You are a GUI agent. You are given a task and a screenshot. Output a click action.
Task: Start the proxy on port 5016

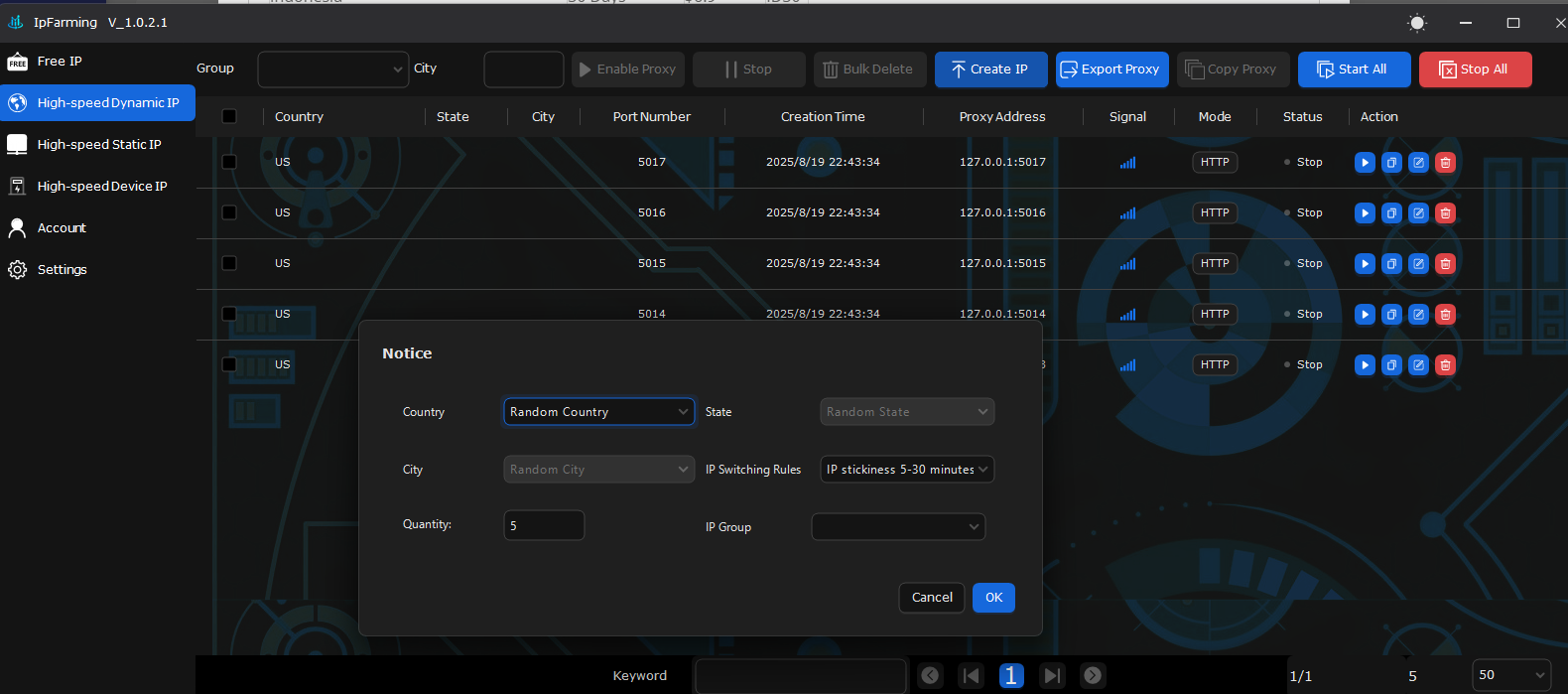(x=1365, y=212)
